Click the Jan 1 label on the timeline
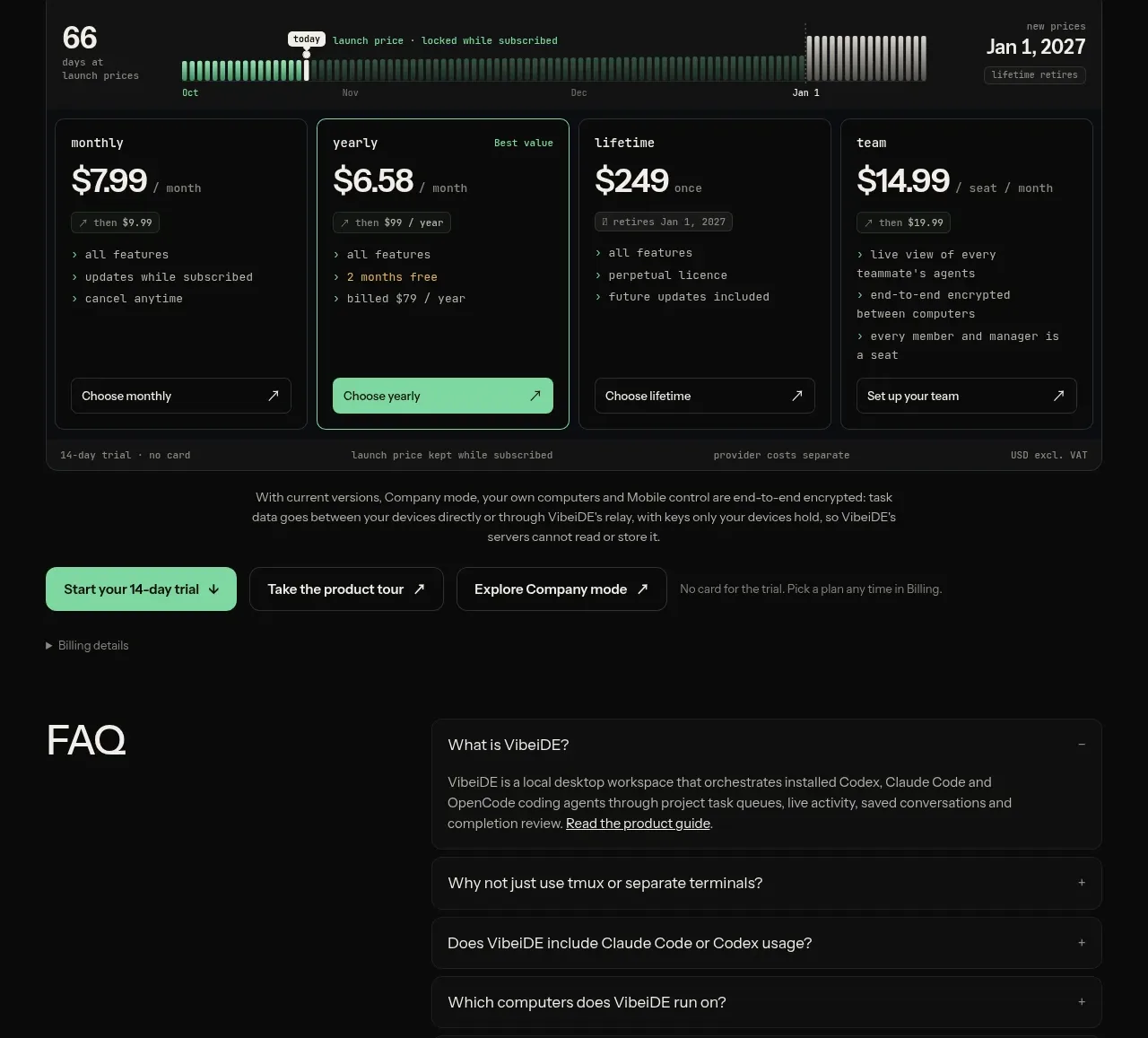Viewport: 1148px width, 1038px height. (805, 92)
